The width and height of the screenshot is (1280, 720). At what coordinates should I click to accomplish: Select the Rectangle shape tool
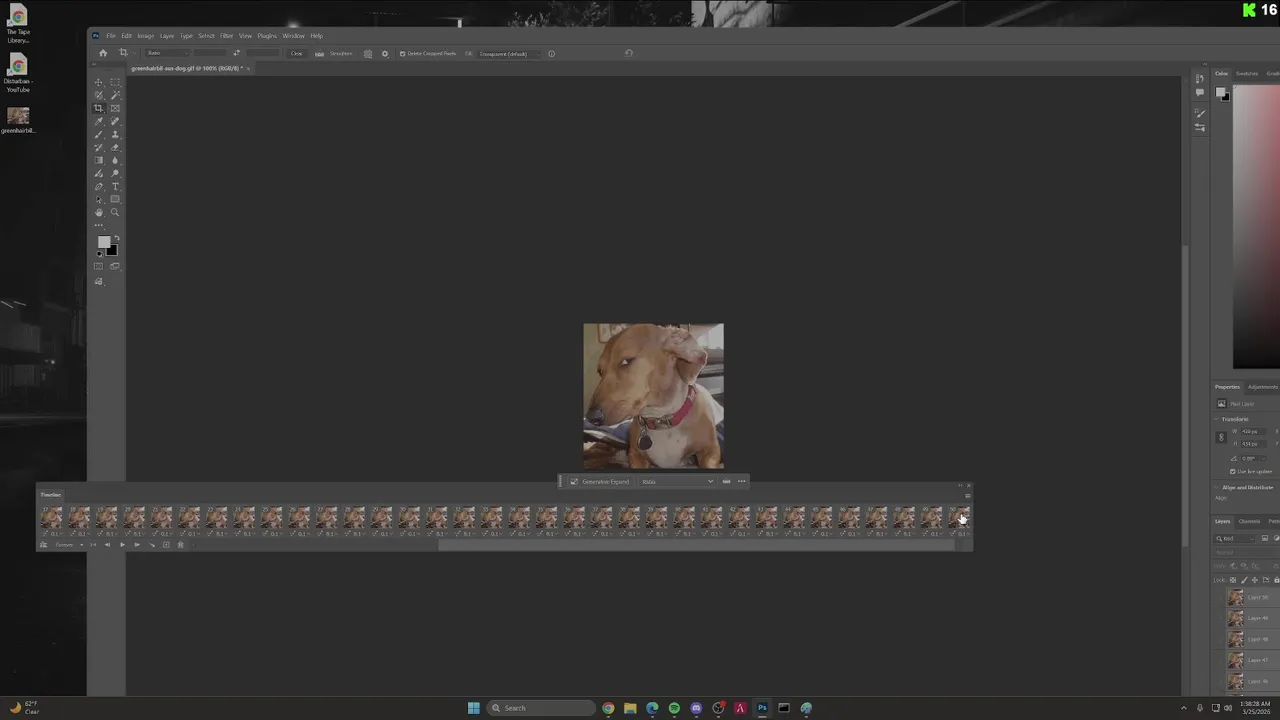tap(115, 199)
